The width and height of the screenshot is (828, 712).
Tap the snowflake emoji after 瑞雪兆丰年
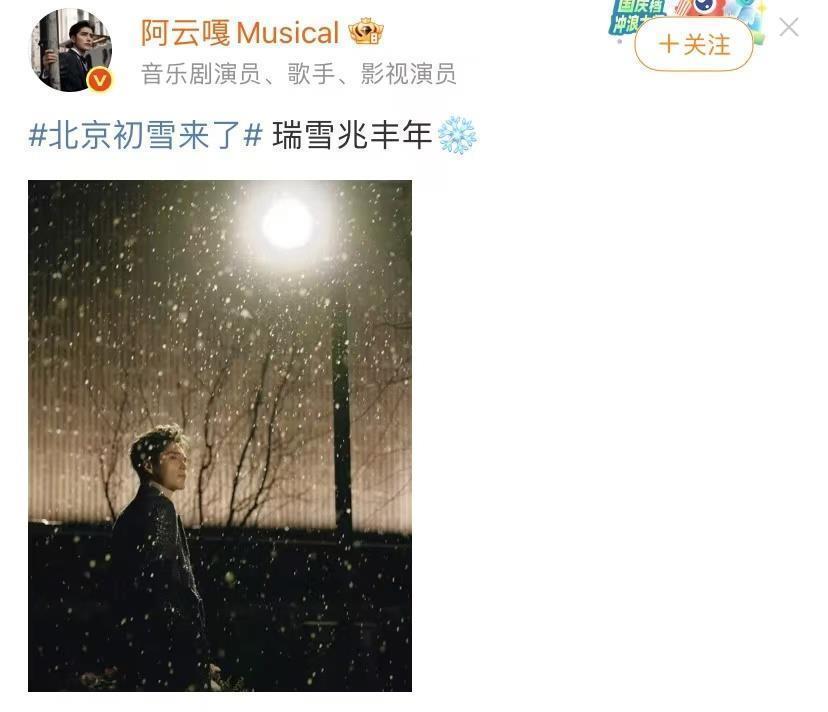(457, 135)
